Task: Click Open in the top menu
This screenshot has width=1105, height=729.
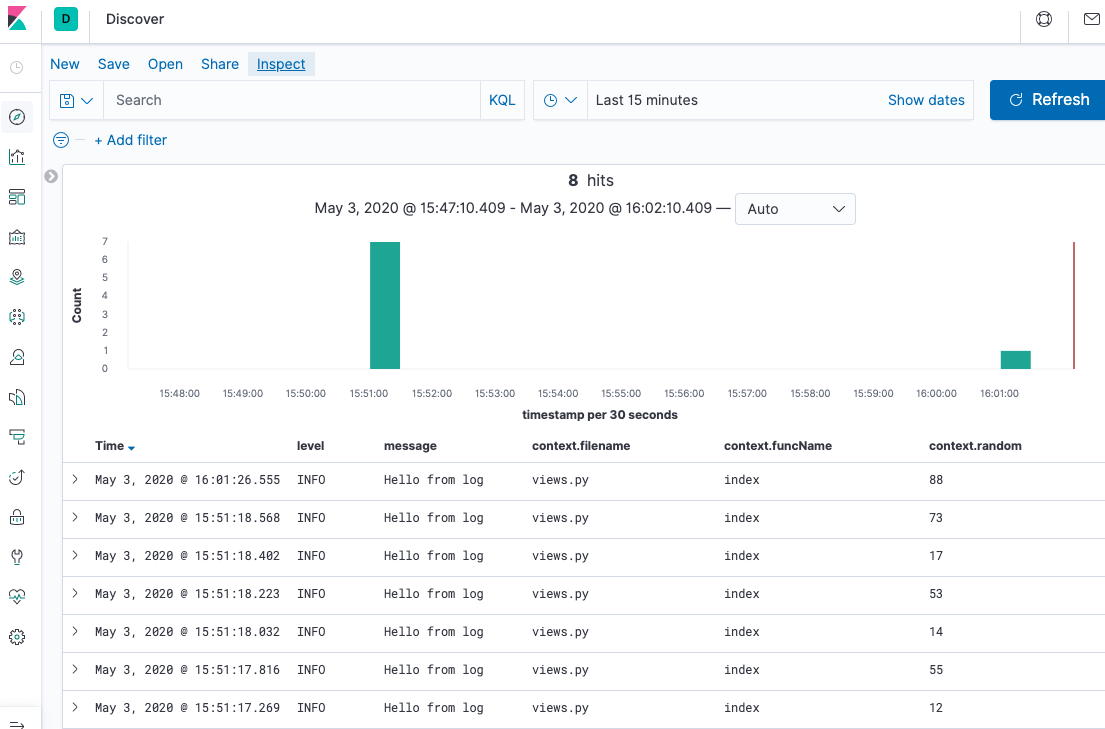Action: click(x=165, y=64)
